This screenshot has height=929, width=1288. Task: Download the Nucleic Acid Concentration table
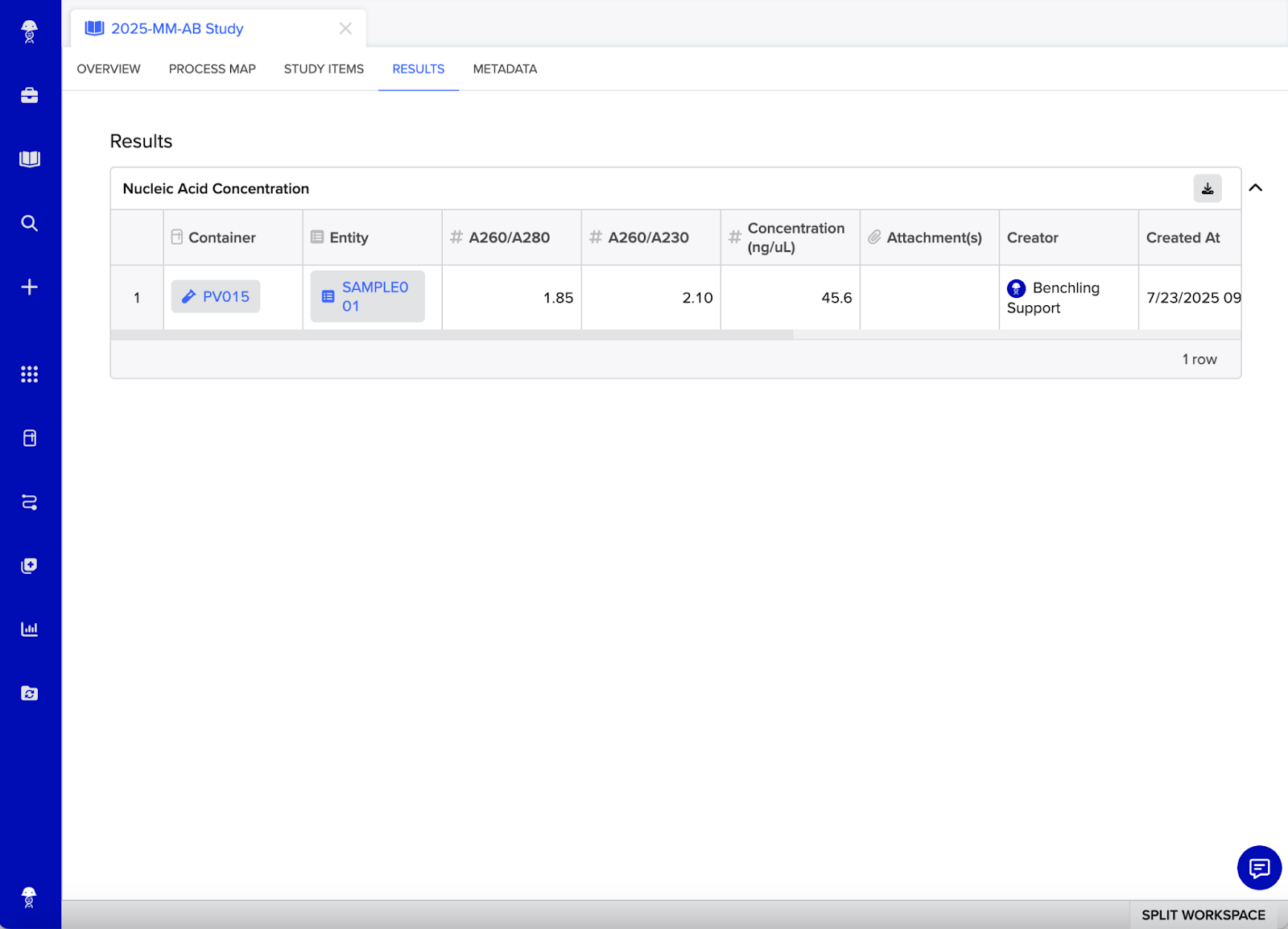1207,188
